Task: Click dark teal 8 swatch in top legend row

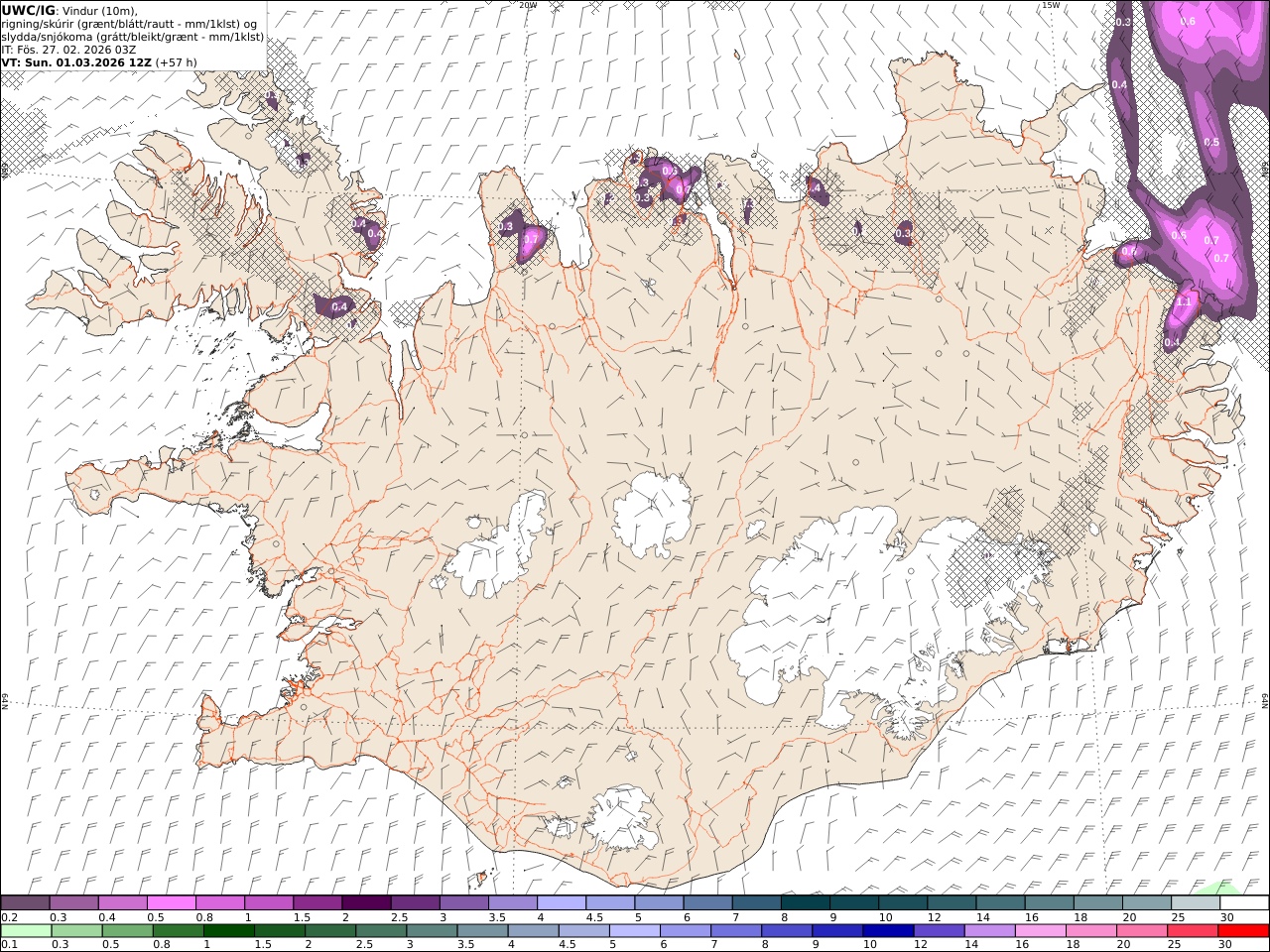Action: (x=805, y=903)
